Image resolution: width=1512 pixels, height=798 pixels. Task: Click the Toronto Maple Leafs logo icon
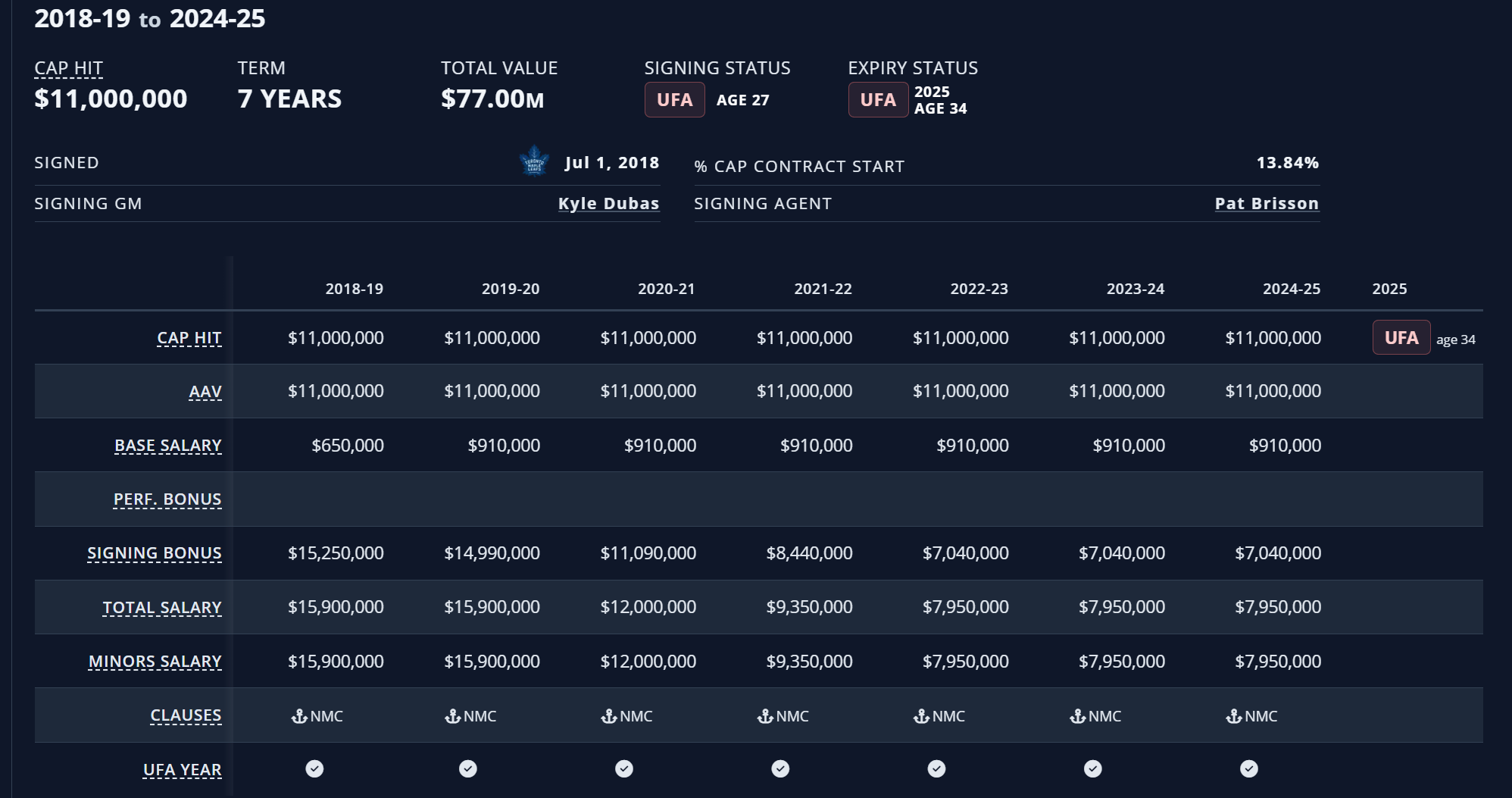tap(534, 161)
